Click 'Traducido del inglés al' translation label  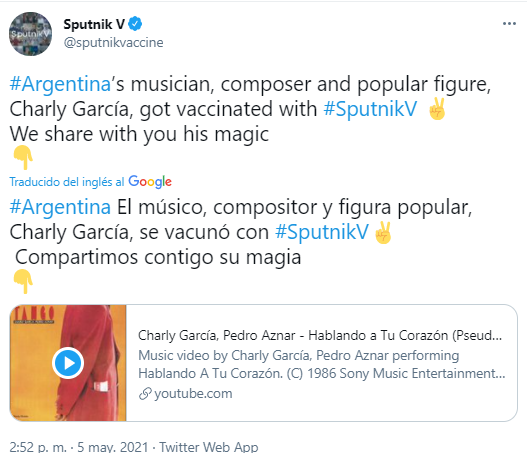click(x=67, y=182)
